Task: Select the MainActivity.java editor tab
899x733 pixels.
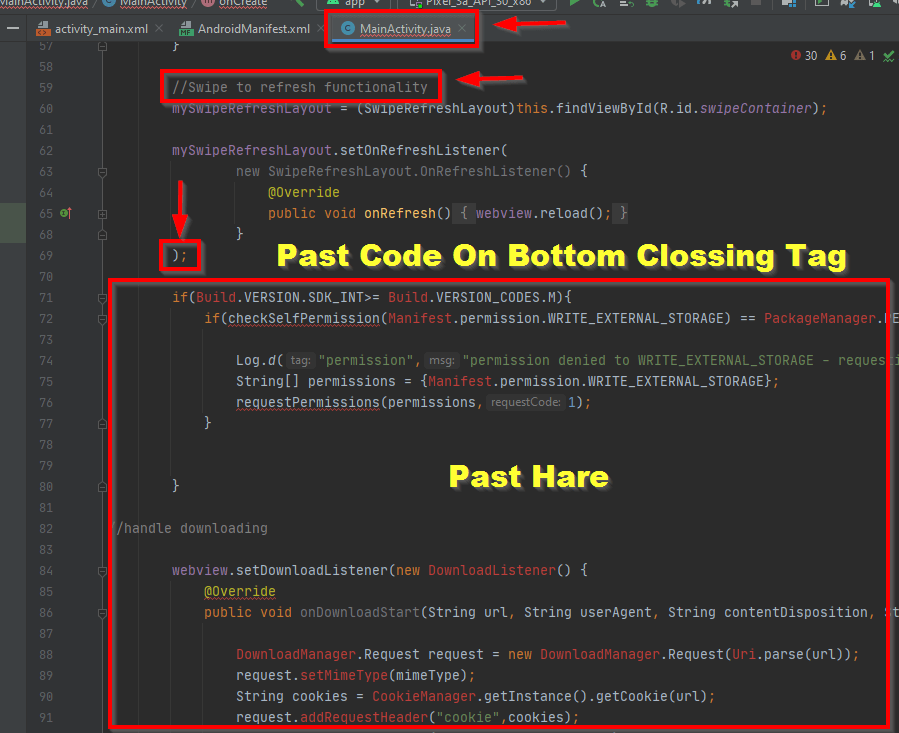Action: click(405, 29)
